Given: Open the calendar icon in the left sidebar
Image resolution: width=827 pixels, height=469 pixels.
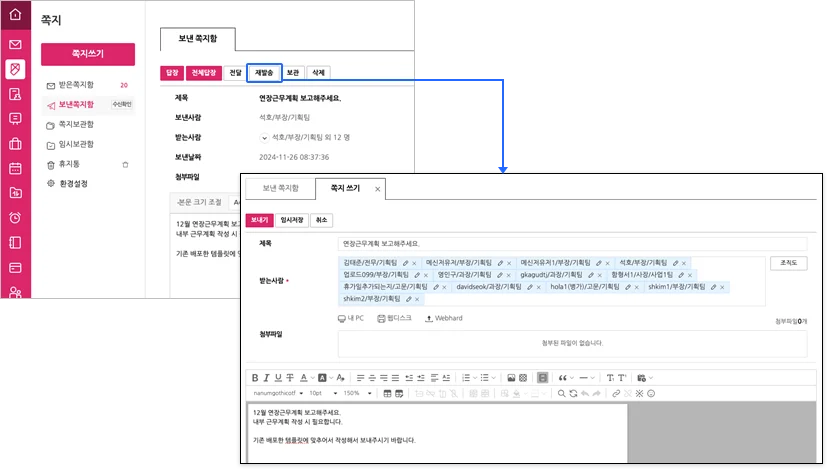Looking at the screenshot, I should coord(15,168).
